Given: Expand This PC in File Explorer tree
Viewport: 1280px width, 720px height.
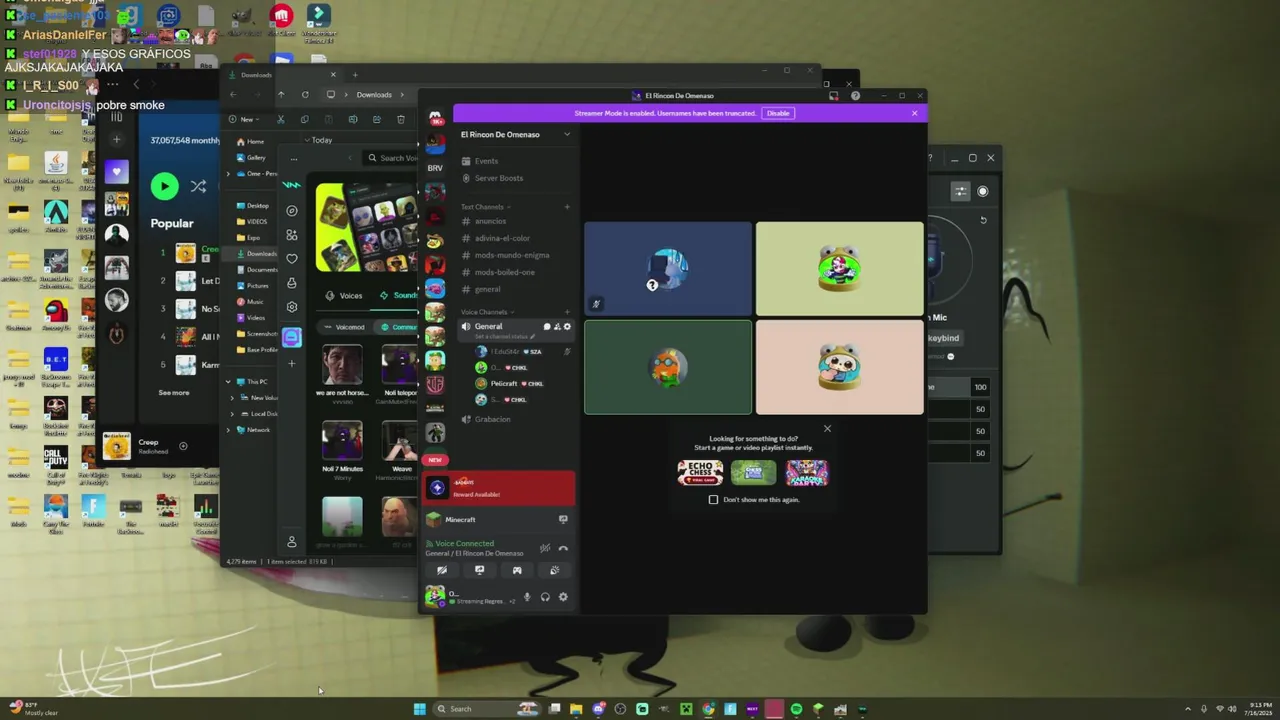Looking at the screenshot, I should coord(228,382).
